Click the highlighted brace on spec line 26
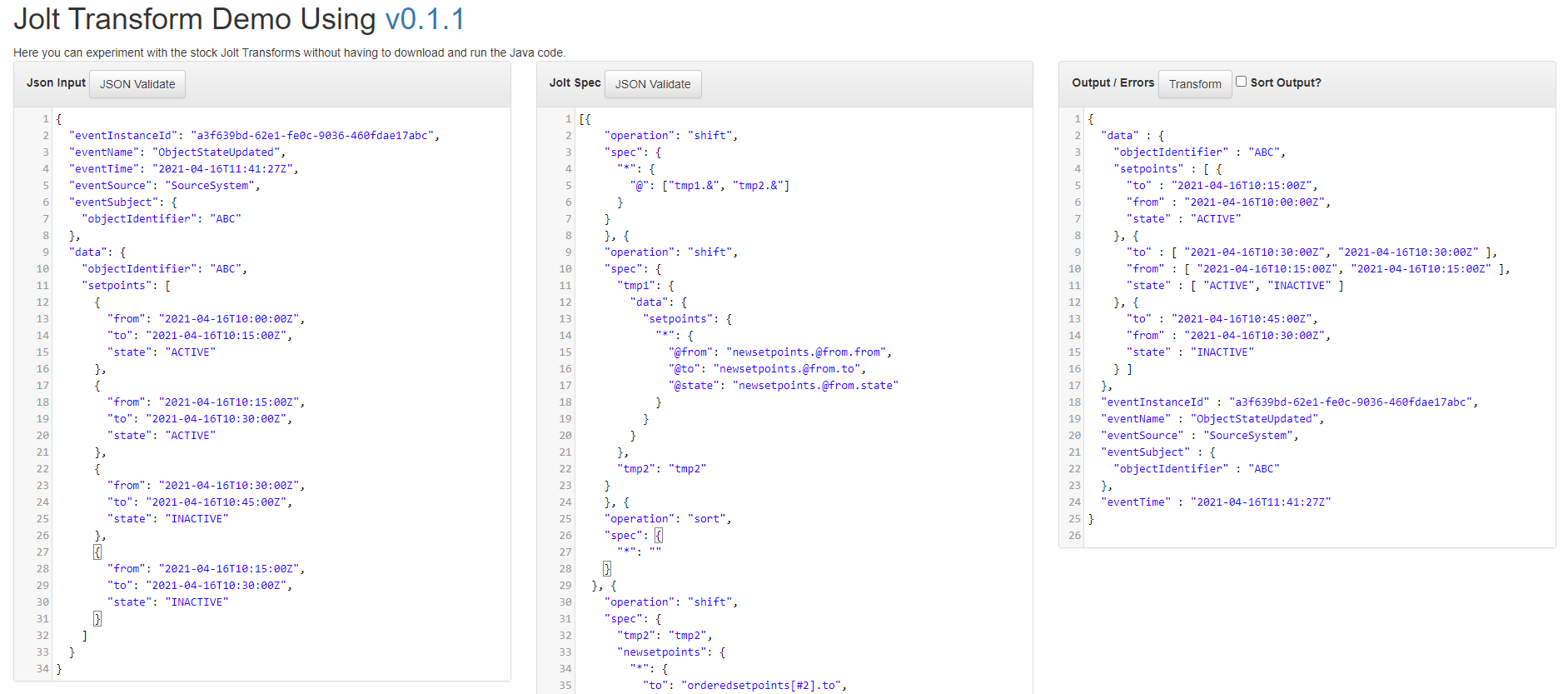 658,535
